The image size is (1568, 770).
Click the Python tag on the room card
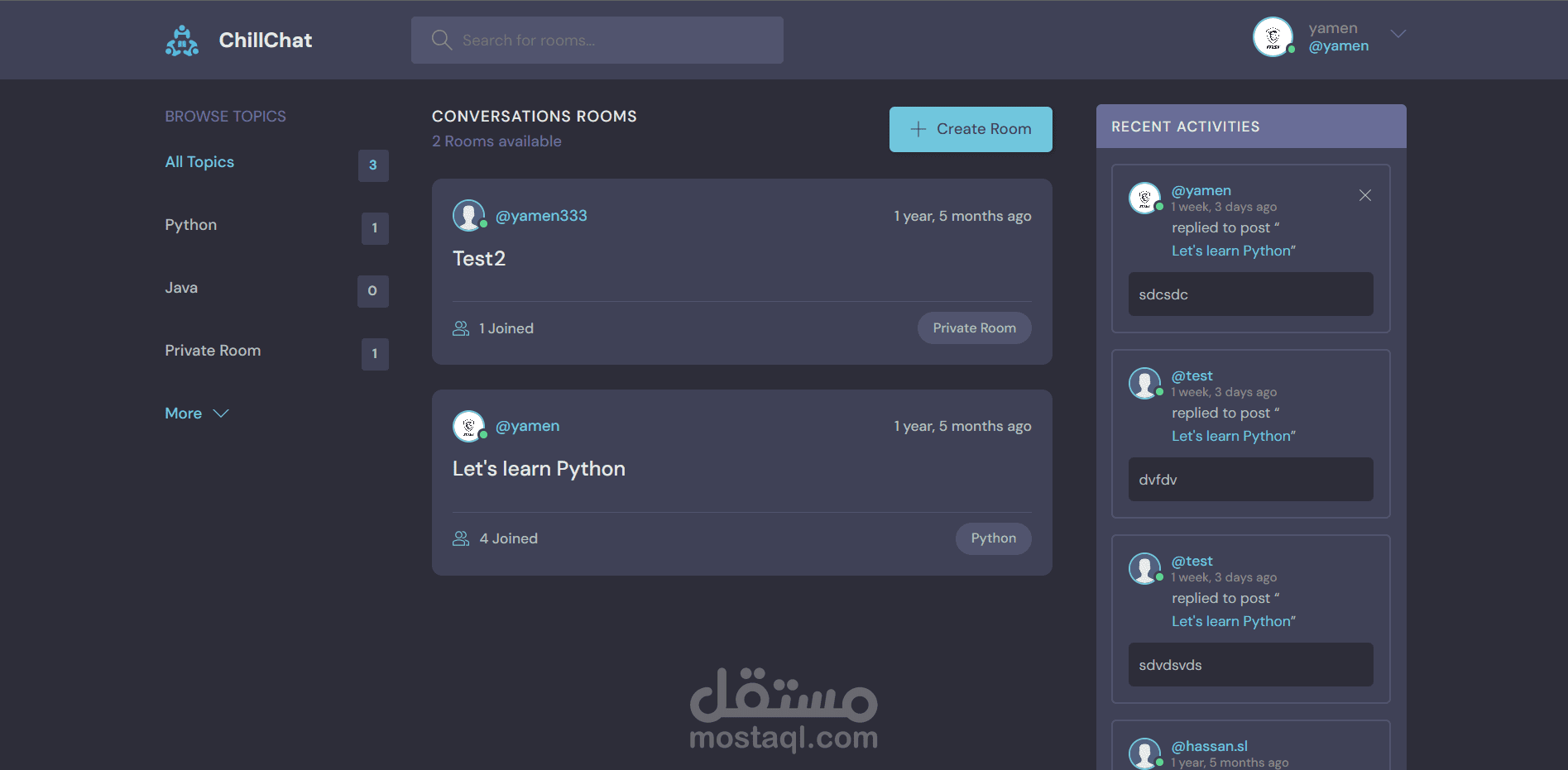993,538
